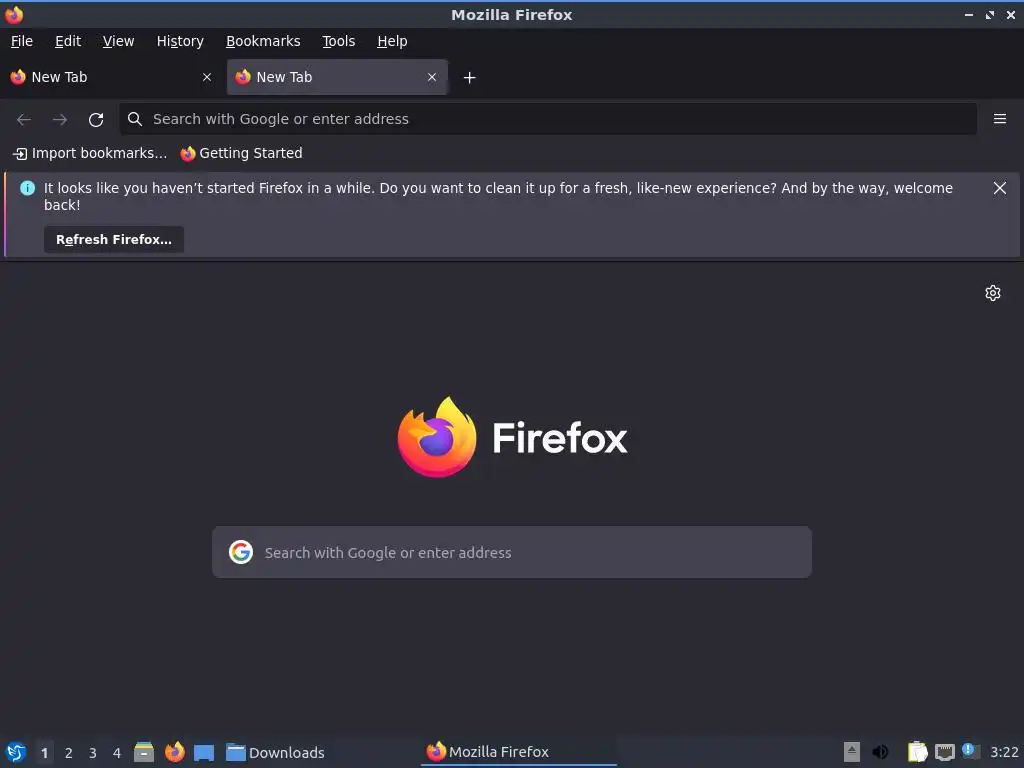This screenshot has height=768, width=1024.
Task: Close the first New Tab
Action: pyautogui.click(x=207, y=77)
